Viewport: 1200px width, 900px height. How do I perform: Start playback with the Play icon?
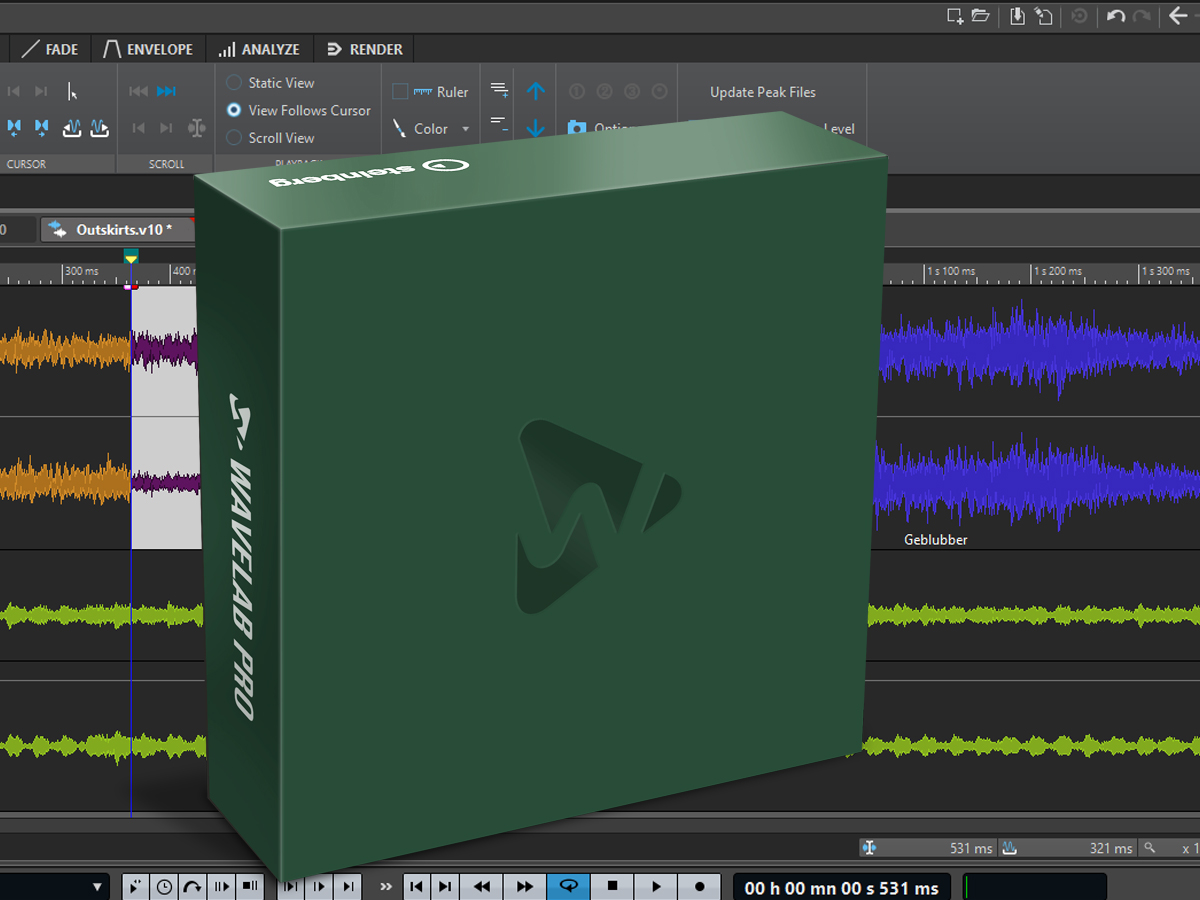[655, 886]
